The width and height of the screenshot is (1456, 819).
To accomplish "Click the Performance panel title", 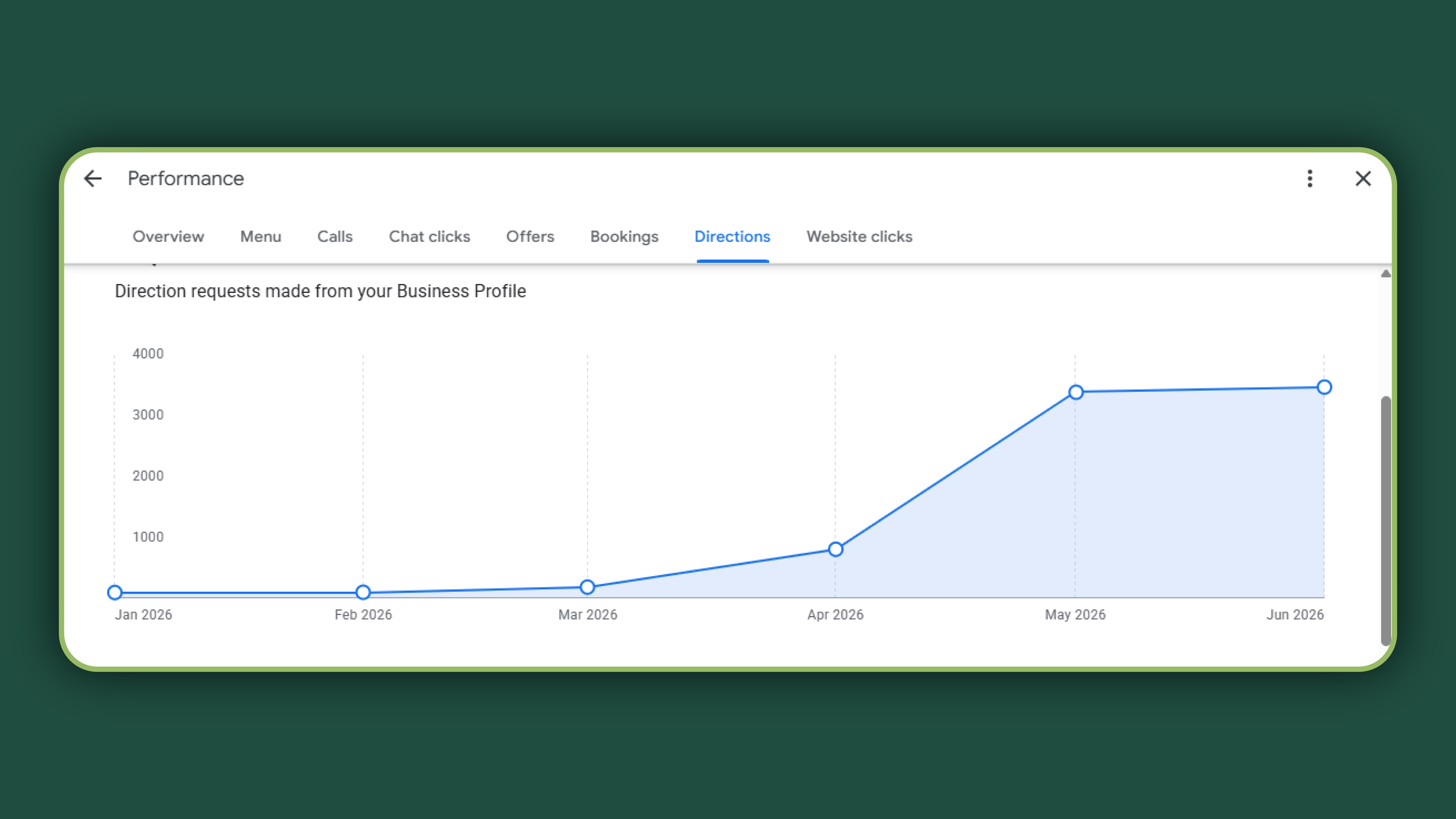I will pyautogui.click(x=186, y=179).
